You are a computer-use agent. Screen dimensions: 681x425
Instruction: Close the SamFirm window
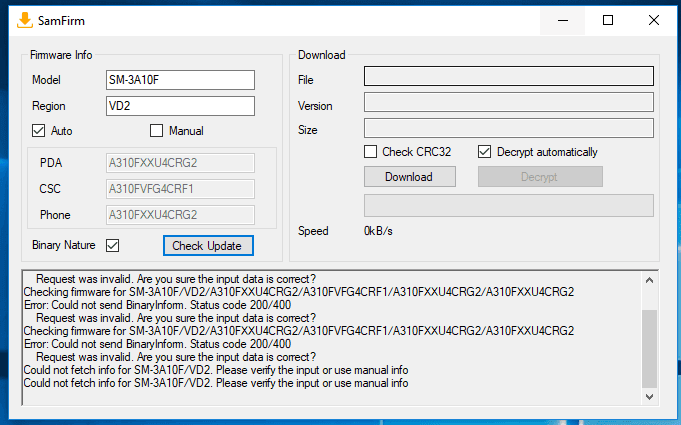pos(654,20)
